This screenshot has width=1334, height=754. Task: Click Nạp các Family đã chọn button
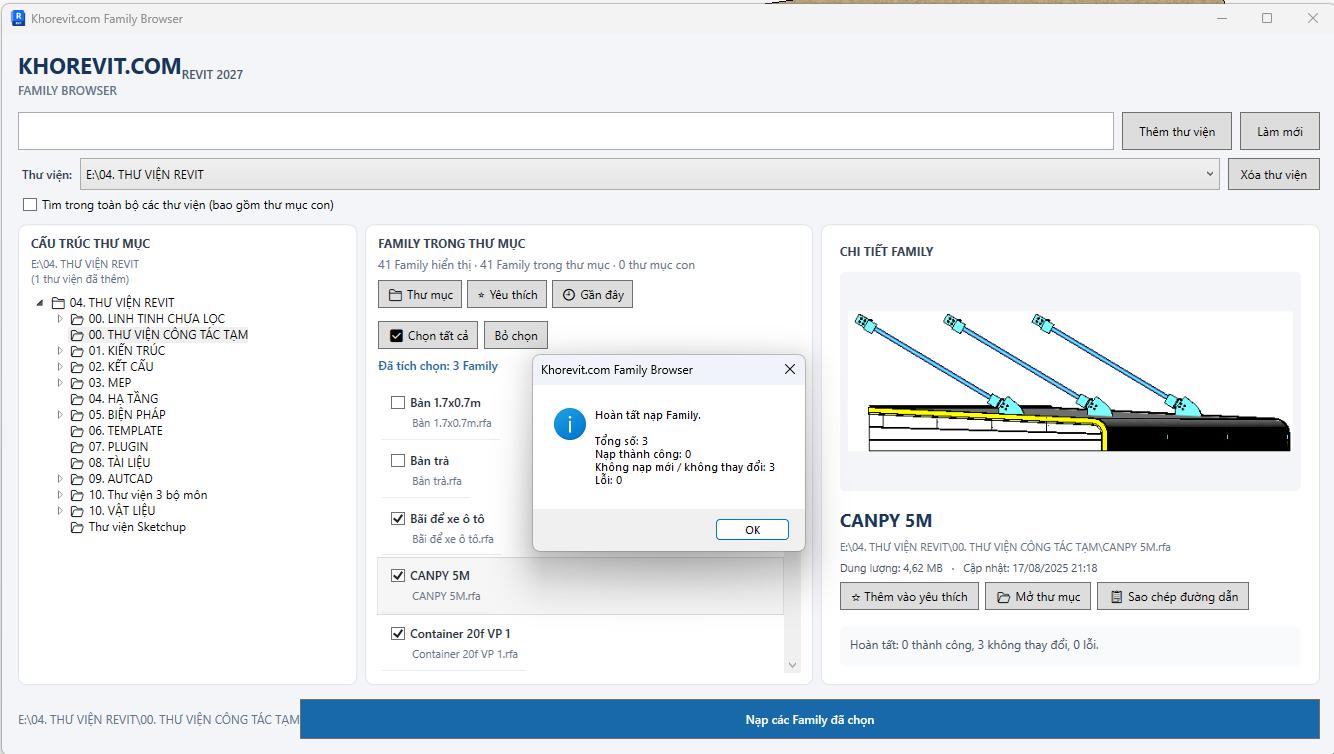[809, 720]
